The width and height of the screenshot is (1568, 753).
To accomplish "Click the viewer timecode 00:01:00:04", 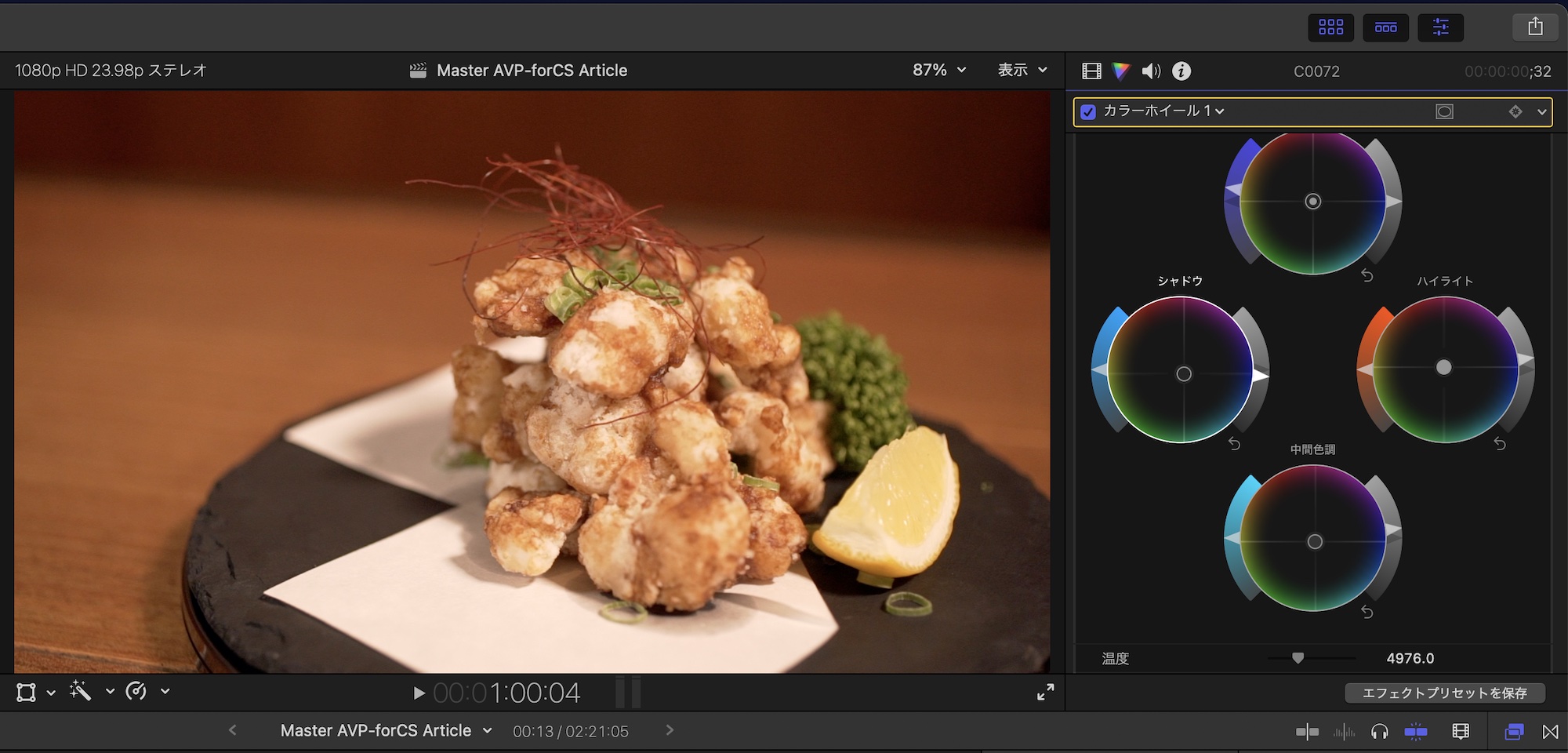I will click(x=506, y=693).
